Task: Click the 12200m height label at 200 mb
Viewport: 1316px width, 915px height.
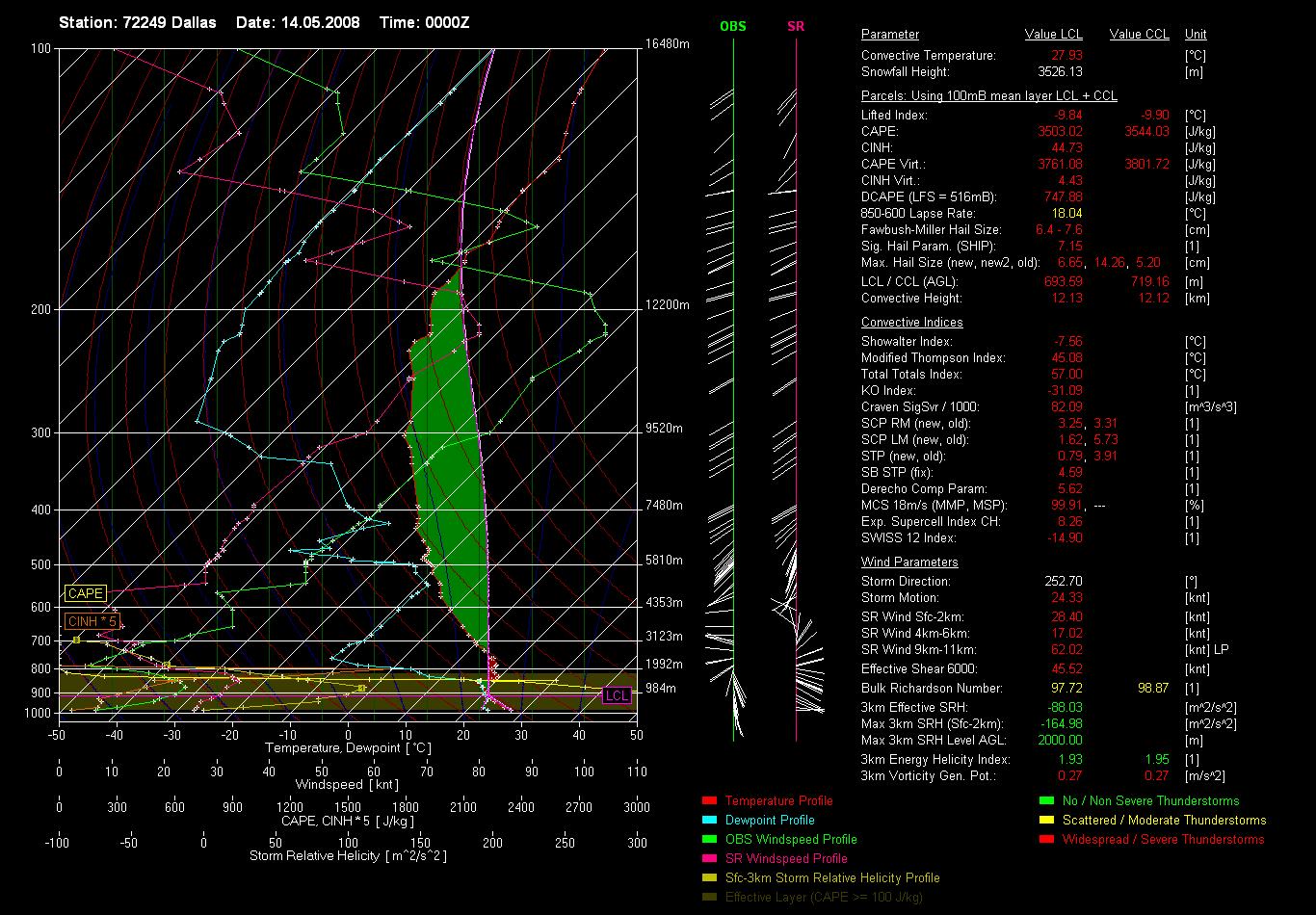Action: [x=669, y=304]
